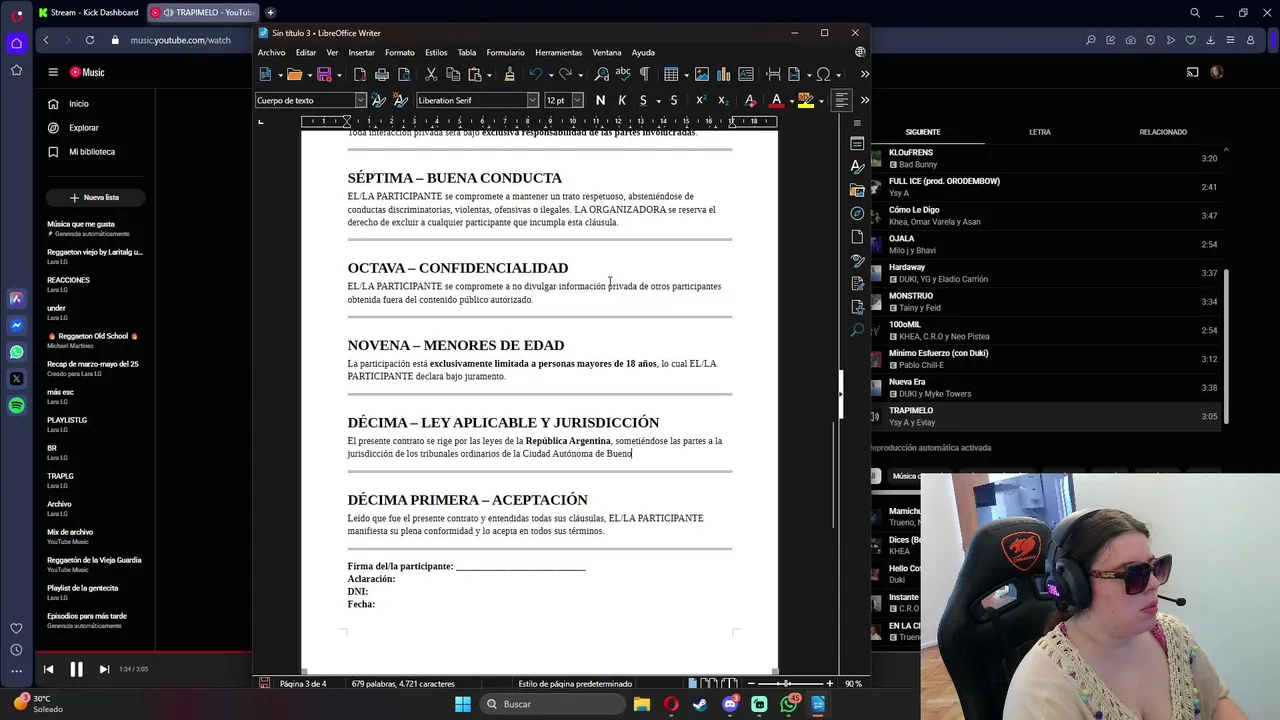Open the Archivo menu
The image size is (1280, 720).
tap(271, 52)
